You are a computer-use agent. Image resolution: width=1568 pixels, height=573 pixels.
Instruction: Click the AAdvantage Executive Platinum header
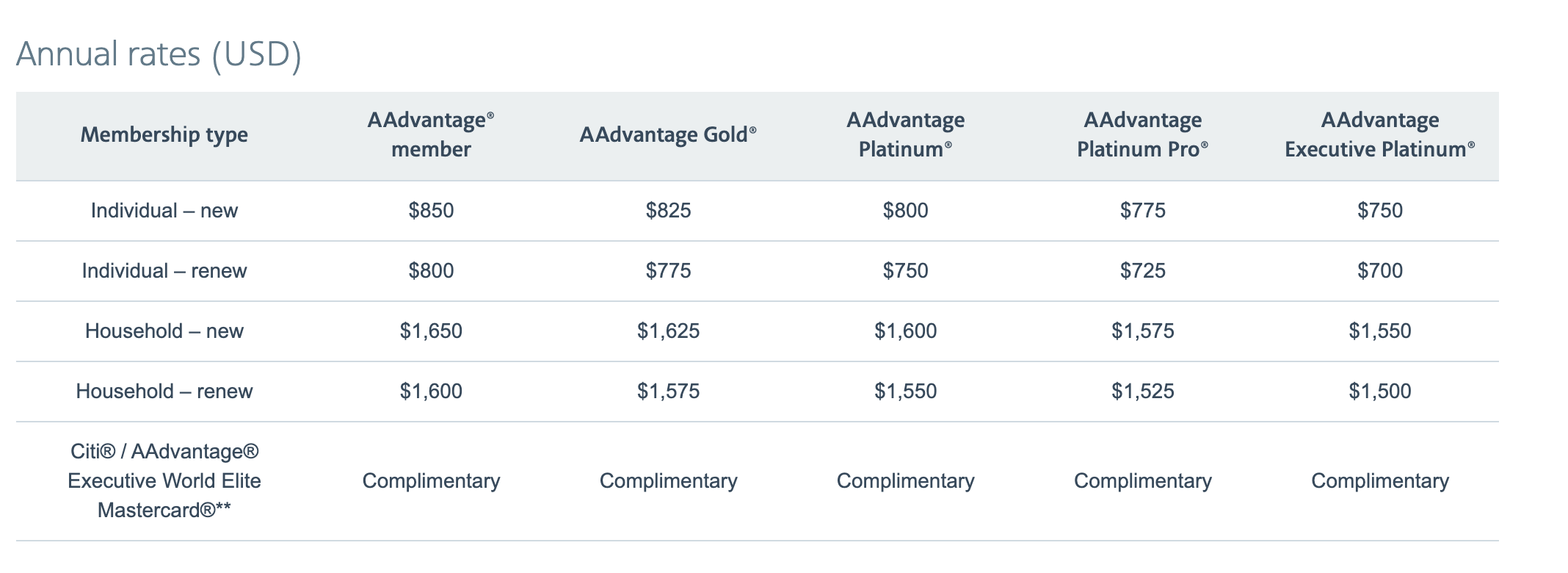[x=1379, y=135]
